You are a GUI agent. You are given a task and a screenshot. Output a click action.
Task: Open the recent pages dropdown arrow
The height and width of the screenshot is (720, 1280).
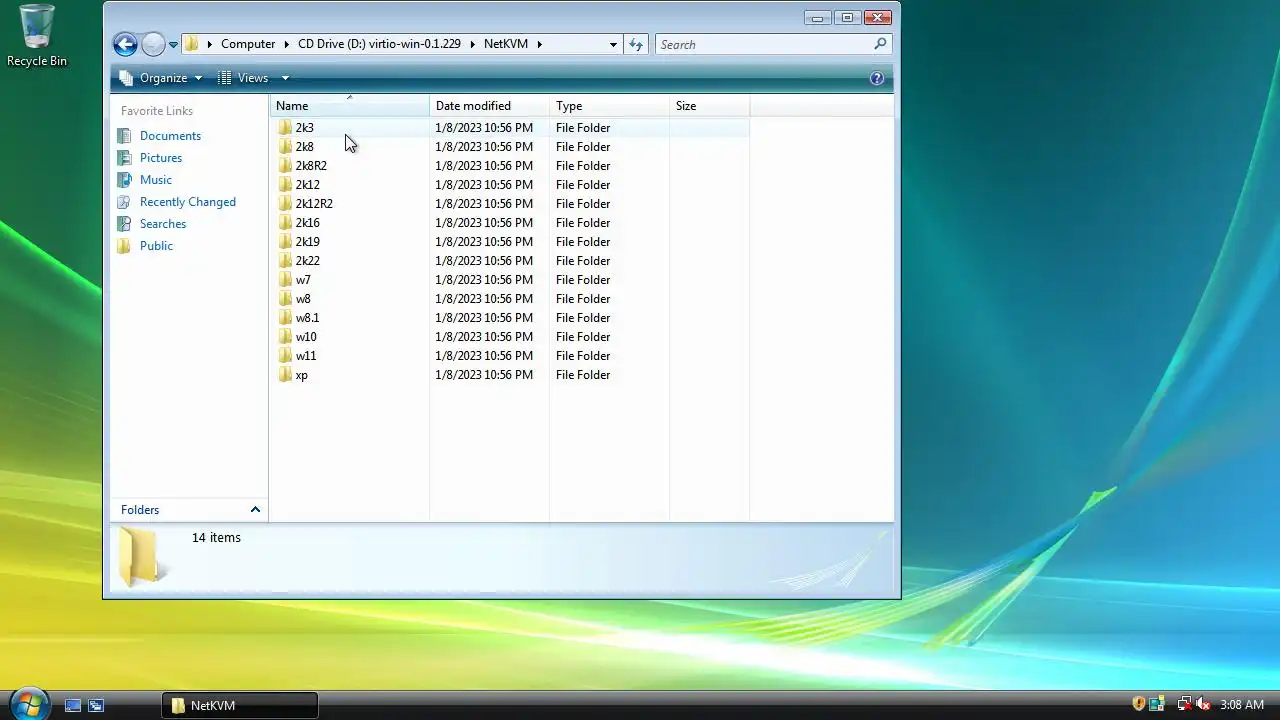(x=173, y=44)
